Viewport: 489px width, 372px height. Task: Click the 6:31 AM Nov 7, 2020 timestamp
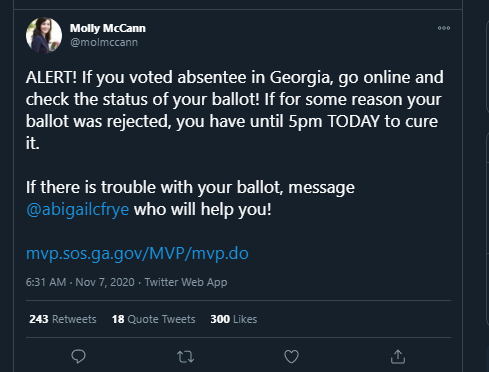pos(80,282)
